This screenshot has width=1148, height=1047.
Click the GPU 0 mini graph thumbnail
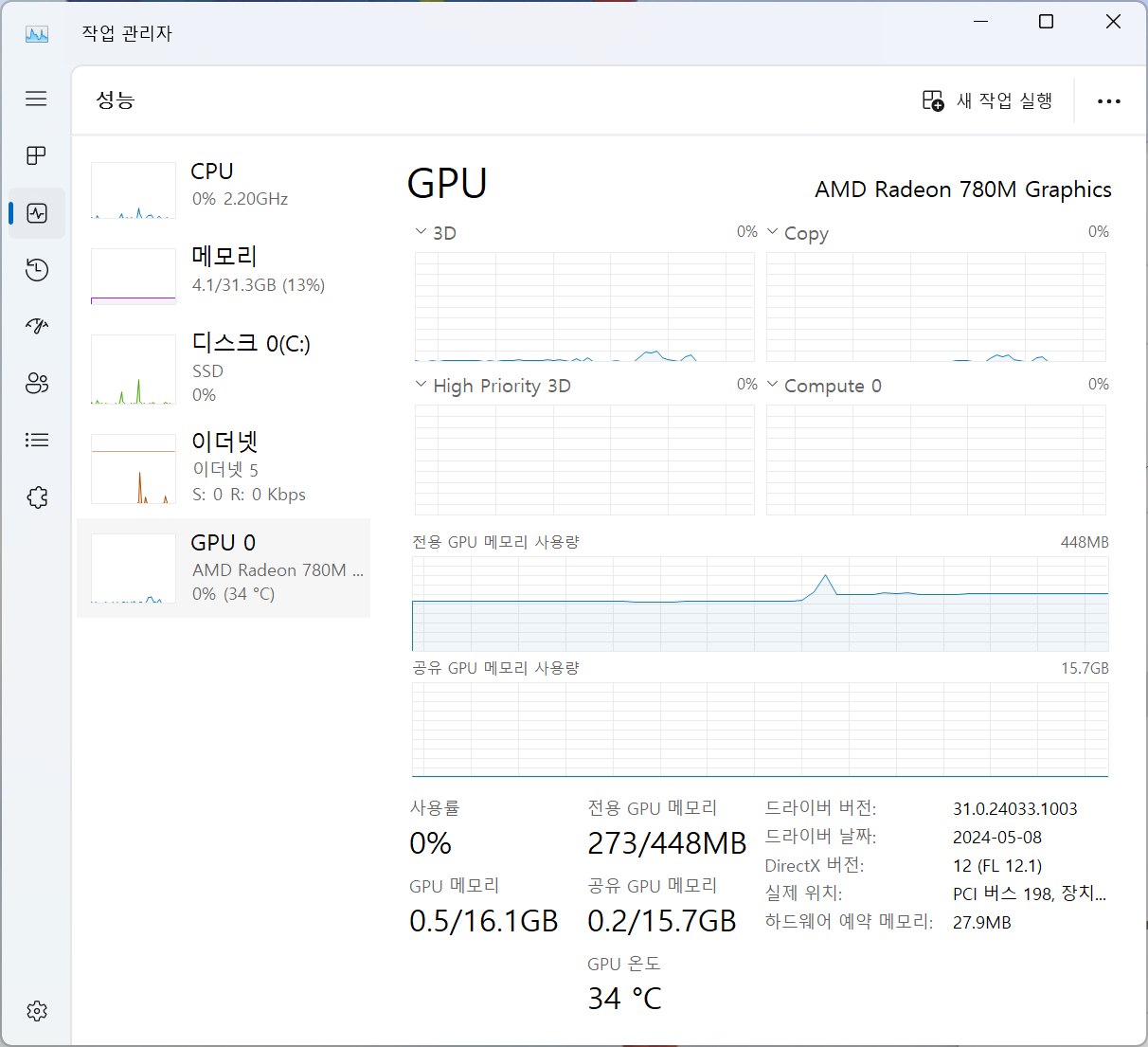click(134, 568)
